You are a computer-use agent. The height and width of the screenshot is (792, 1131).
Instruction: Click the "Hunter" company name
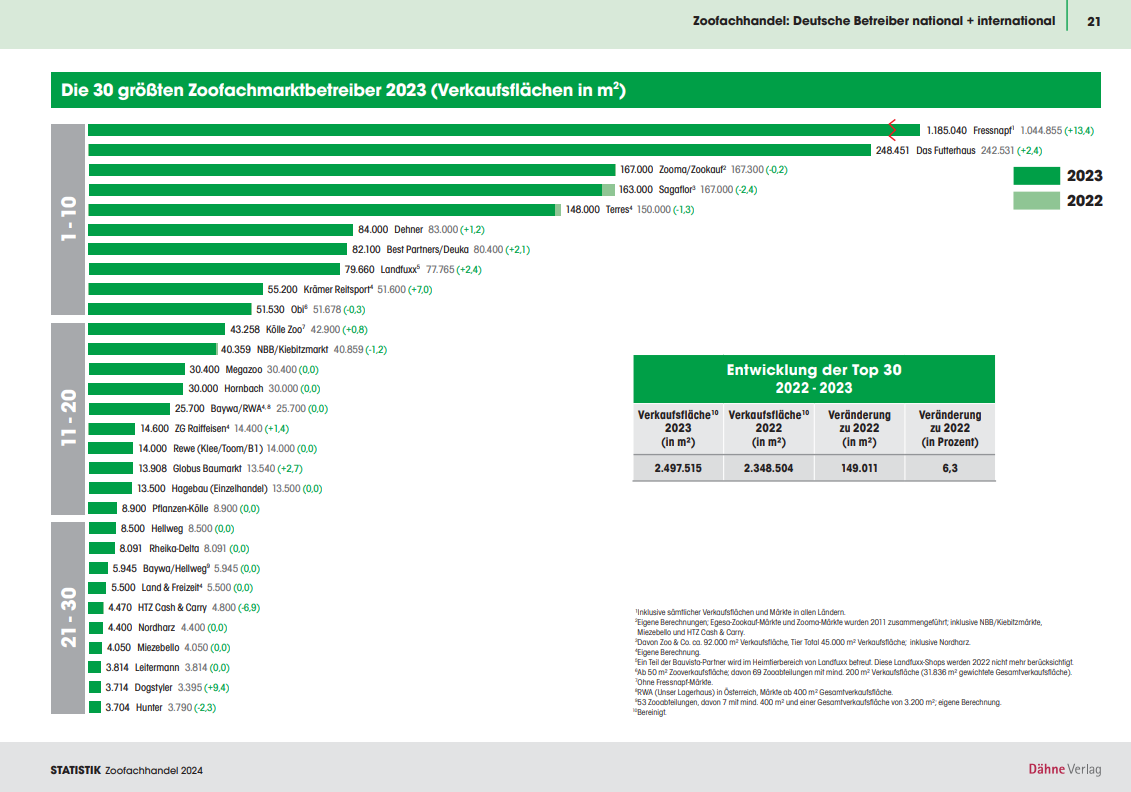tap(149, 708)
